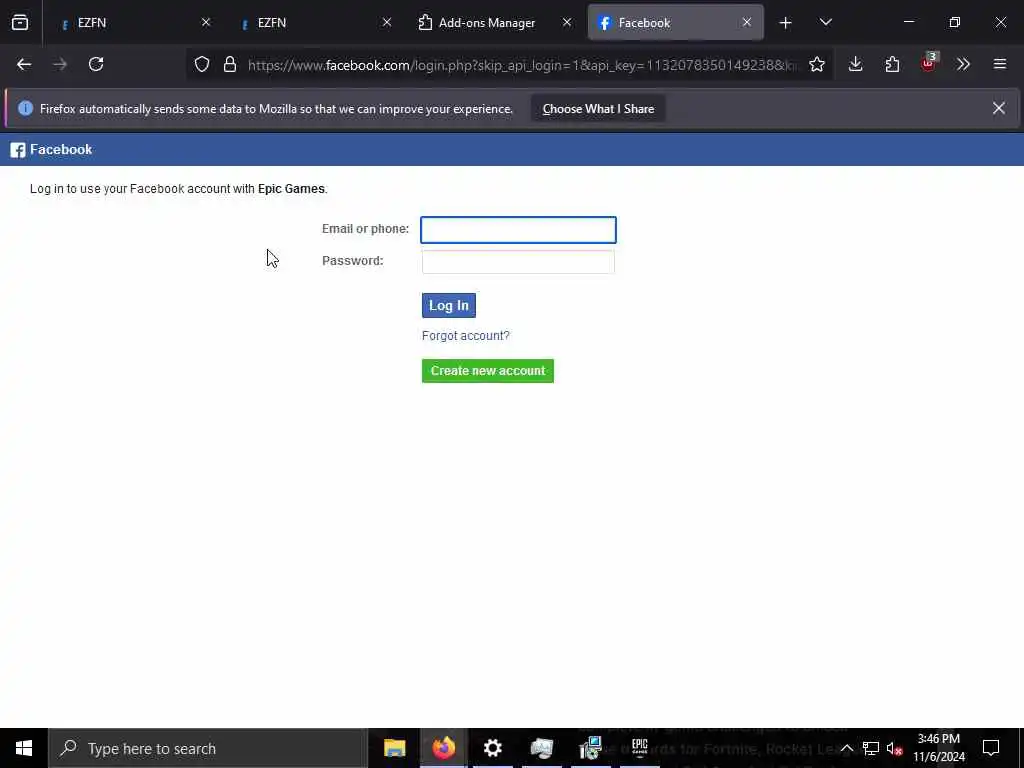Screen dimensions: 1024x768
Task: Open Firefox View button at top left
Action: pos(20,23)
